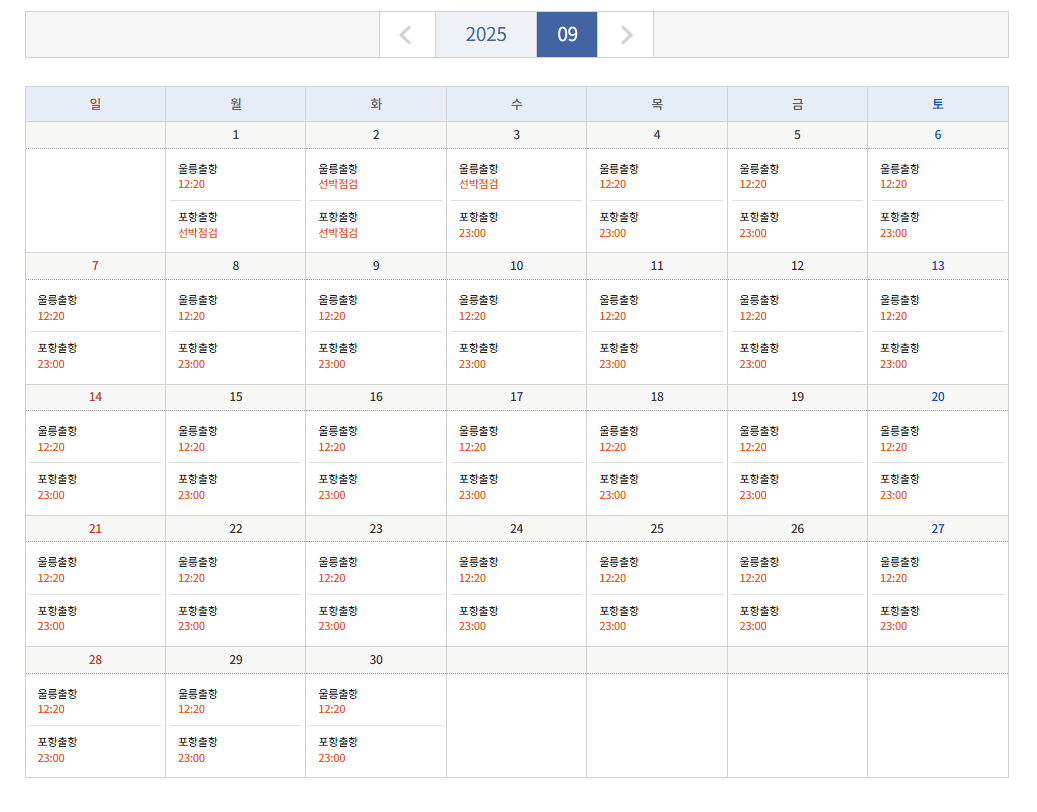
Task: Select date 6 in the calendar
Action: (x=938, y=135)
